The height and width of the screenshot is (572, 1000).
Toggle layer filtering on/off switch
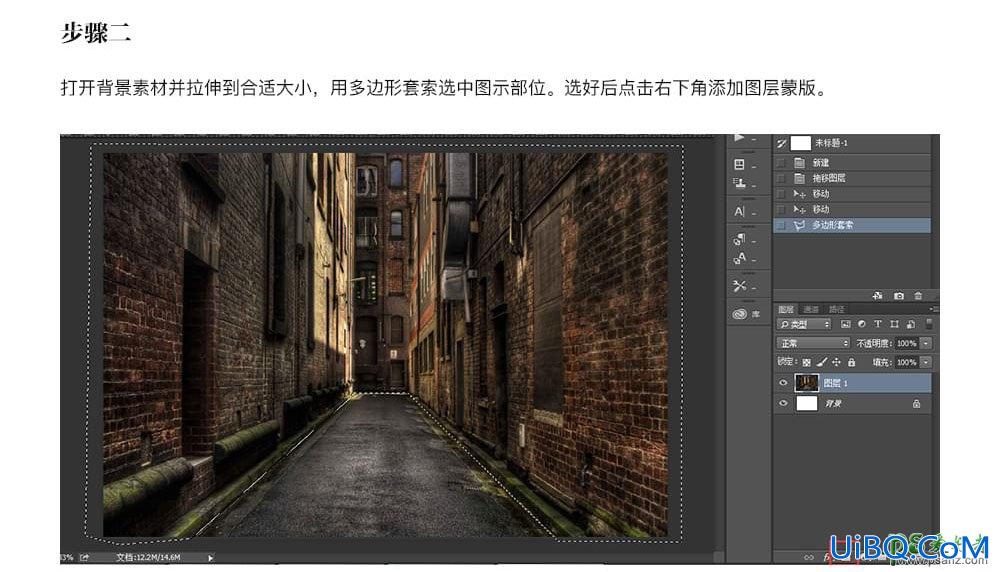pos(929,325)
